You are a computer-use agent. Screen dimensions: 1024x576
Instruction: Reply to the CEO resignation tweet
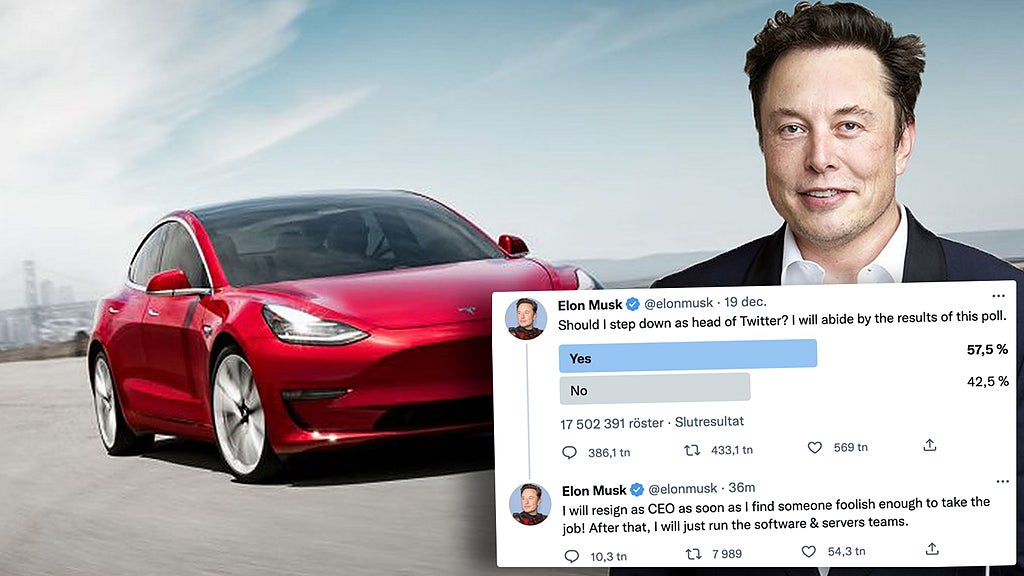[x=571, y=556]
